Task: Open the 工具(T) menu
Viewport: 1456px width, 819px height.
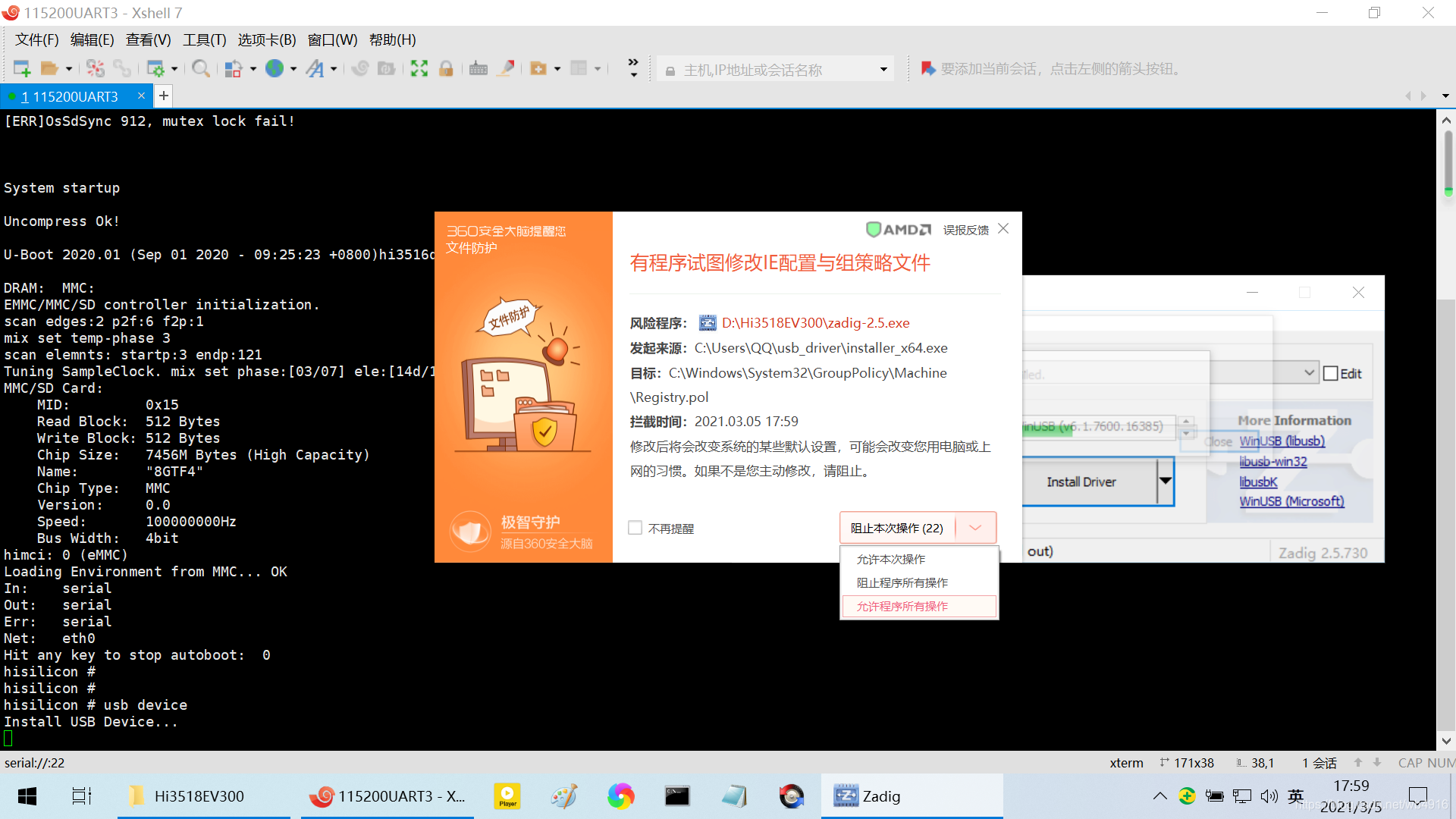Action: click(x=204, y=39)
